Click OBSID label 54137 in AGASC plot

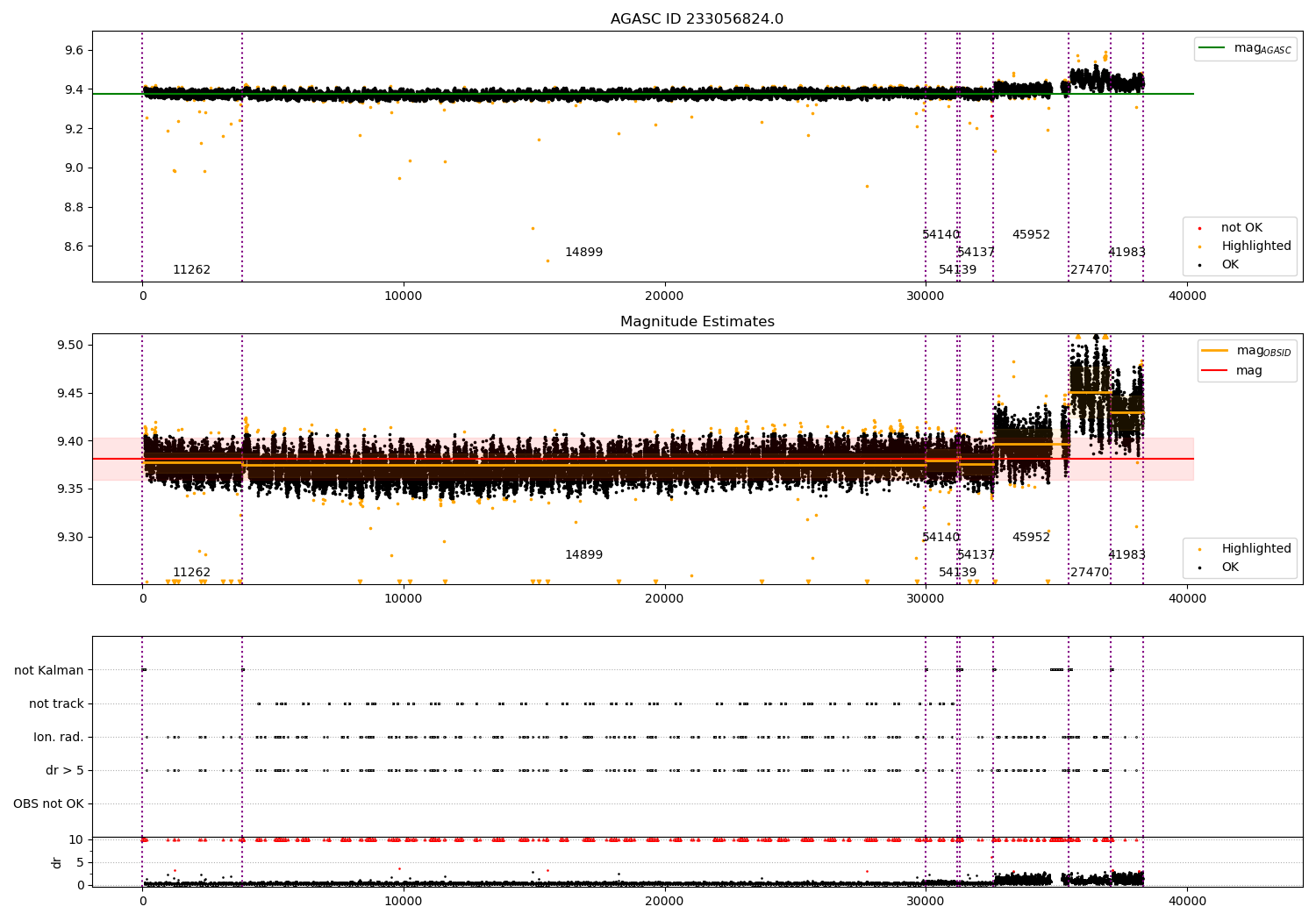[x=976, y=252]
